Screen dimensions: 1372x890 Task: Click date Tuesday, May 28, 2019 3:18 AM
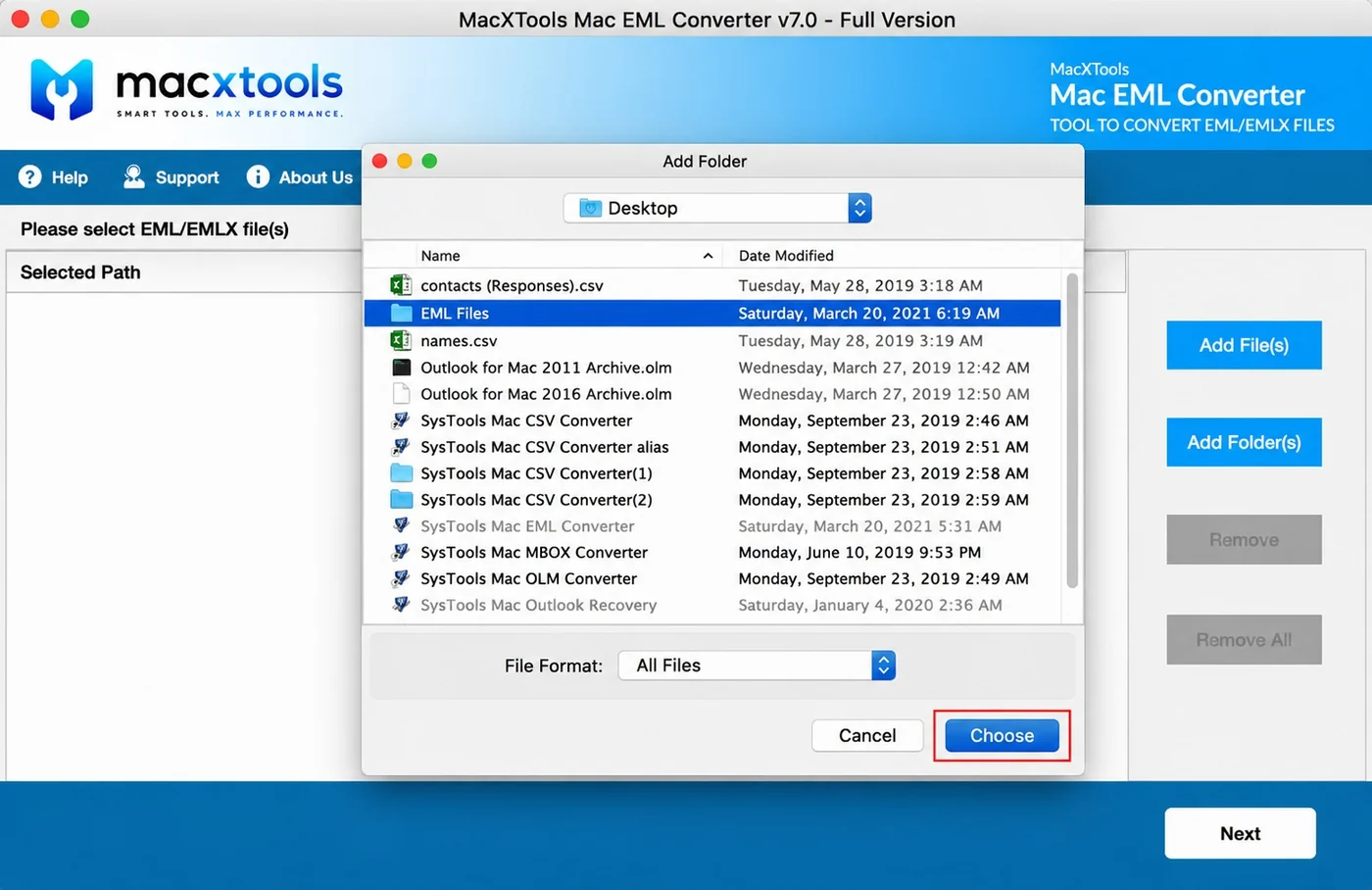(x=860, y=286)
